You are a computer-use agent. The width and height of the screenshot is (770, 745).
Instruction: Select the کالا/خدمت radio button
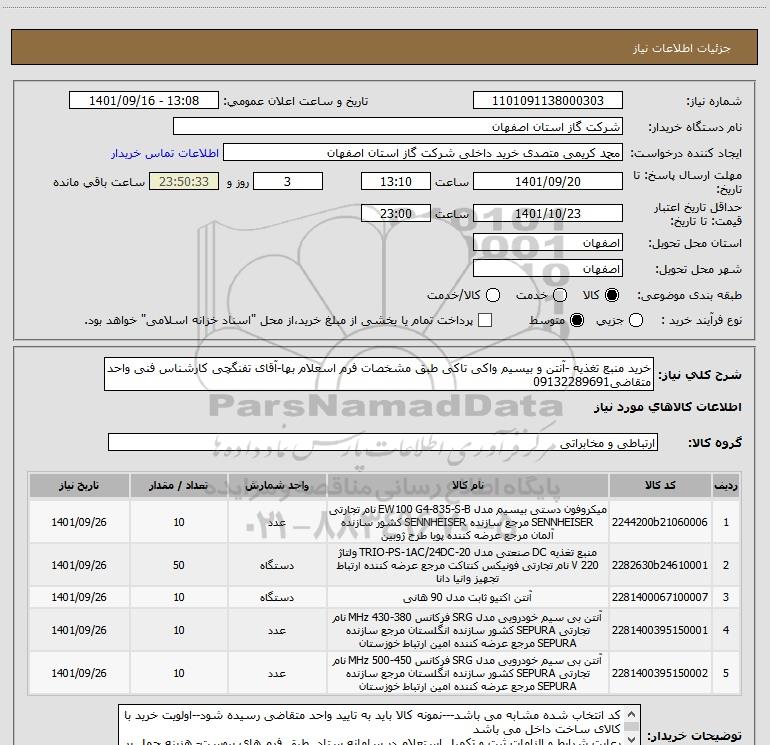(493, 295)
